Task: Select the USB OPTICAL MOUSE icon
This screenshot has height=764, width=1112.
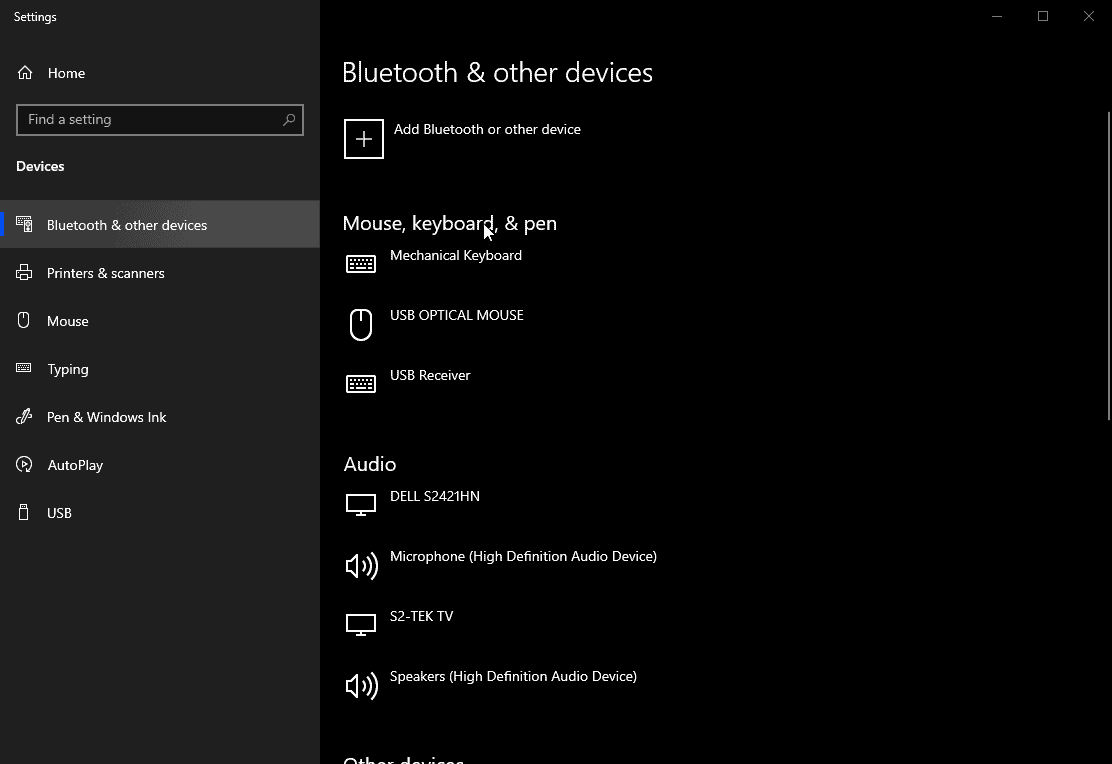Action: [x=361, y=324]
